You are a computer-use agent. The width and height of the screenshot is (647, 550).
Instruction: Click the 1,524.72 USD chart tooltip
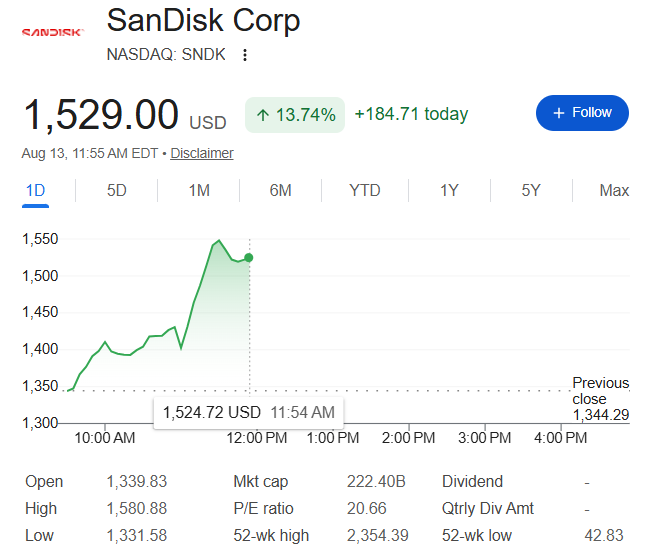[x=248, y=413]
